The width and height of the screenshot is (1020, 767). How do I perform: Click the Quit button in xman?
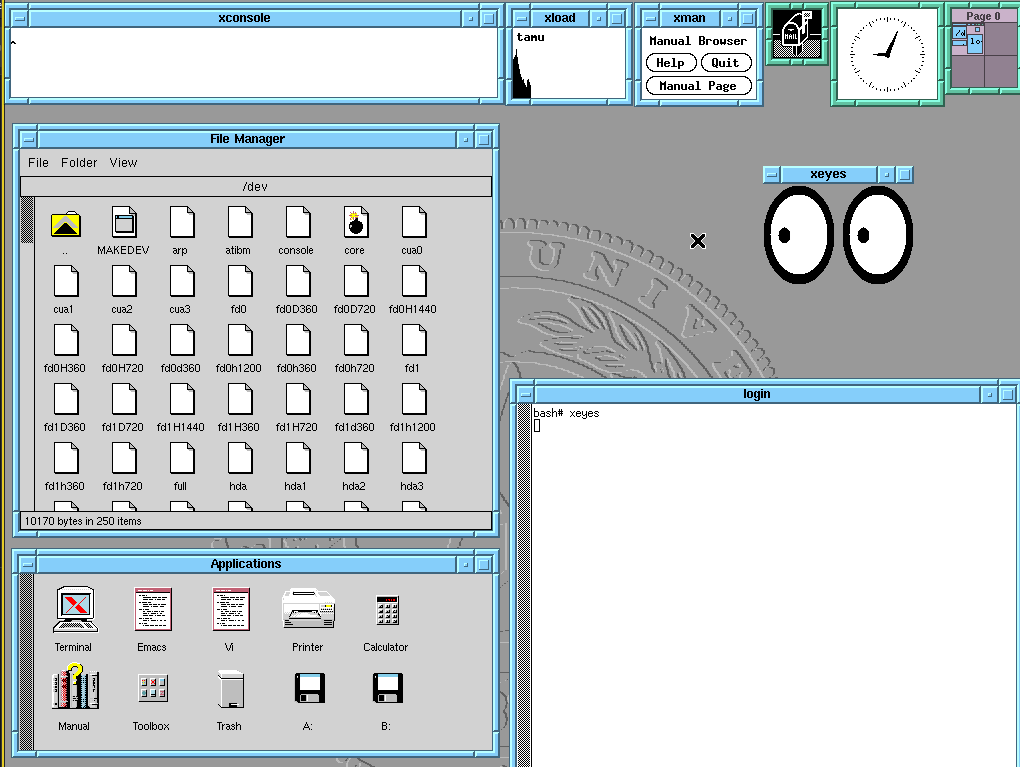coord(726,62)
